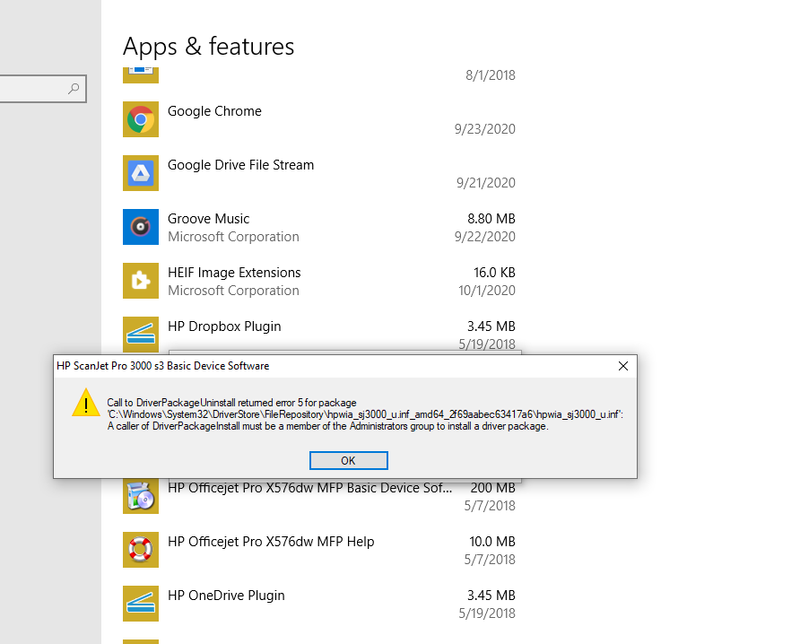Click the HEIF Image Extensions icon
800x644 pixels.
pos(140,281)
